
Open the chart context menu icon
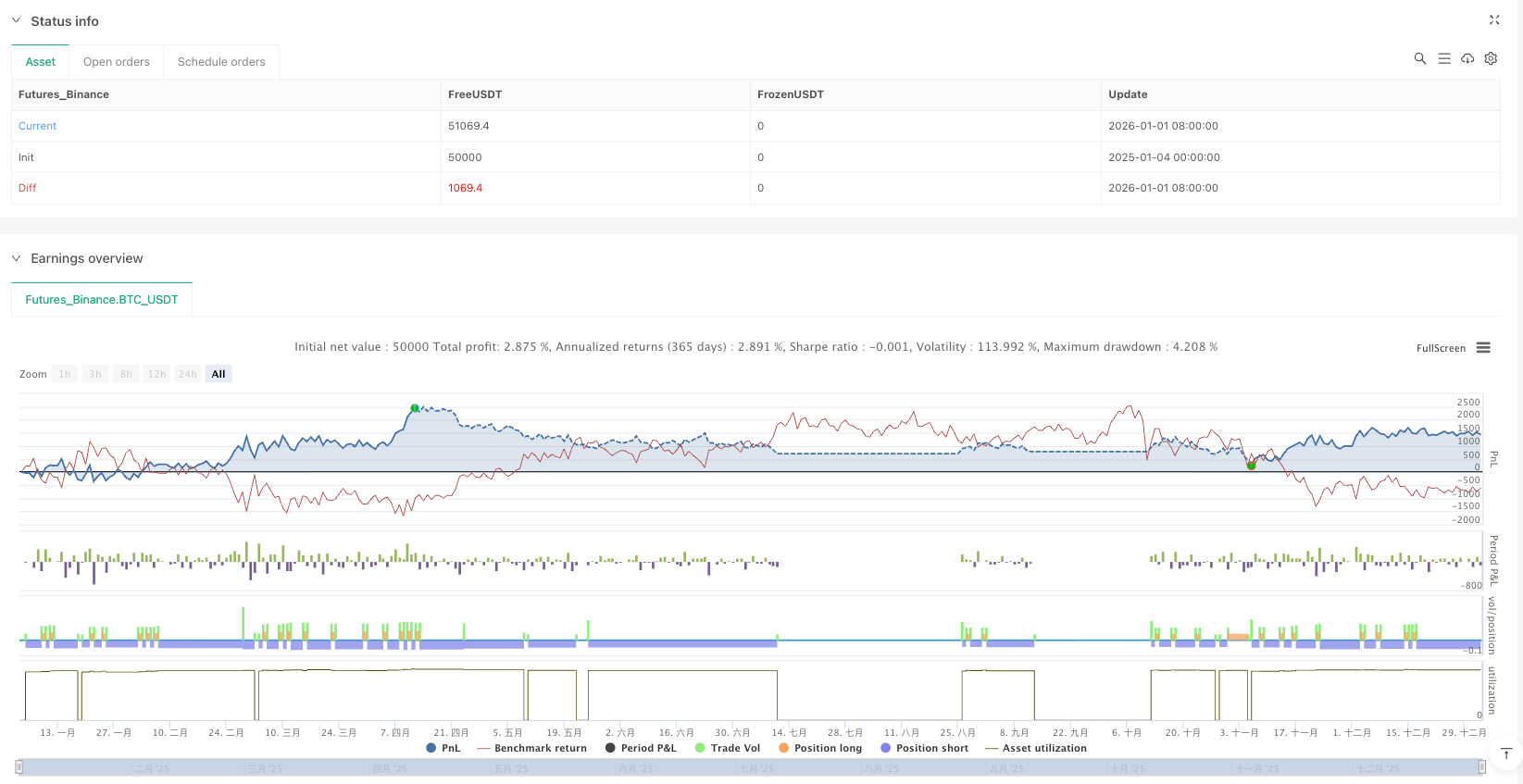[1483, 348]
